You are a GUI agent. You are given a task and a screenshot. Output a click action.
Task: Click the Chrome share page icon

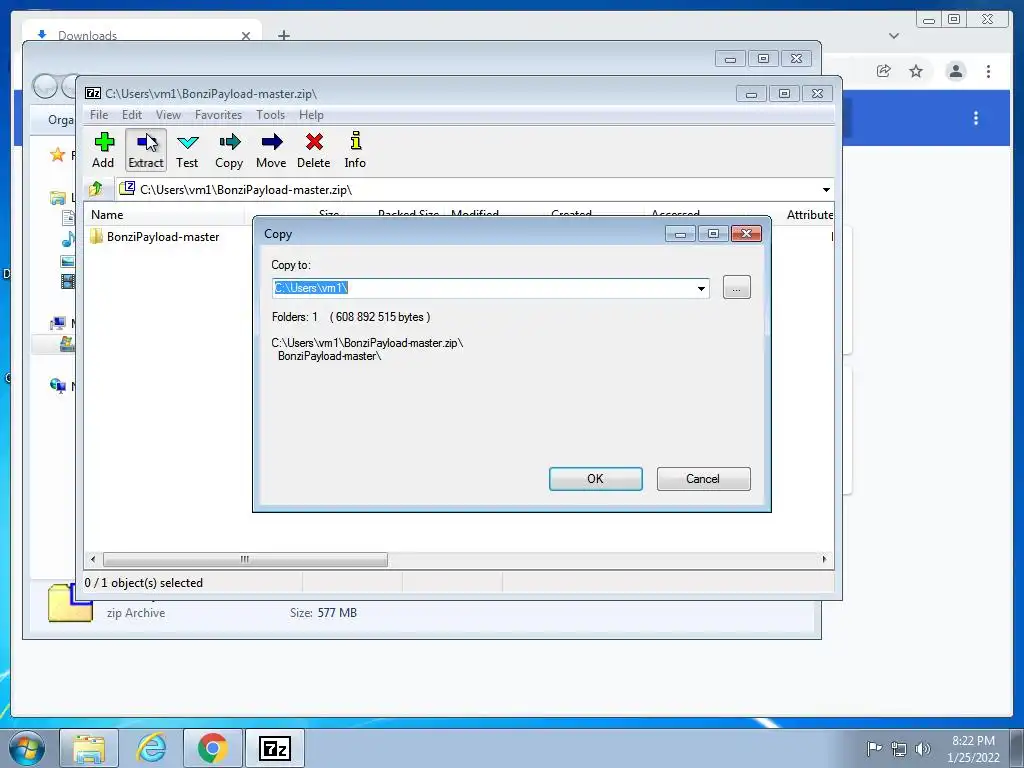884,71
